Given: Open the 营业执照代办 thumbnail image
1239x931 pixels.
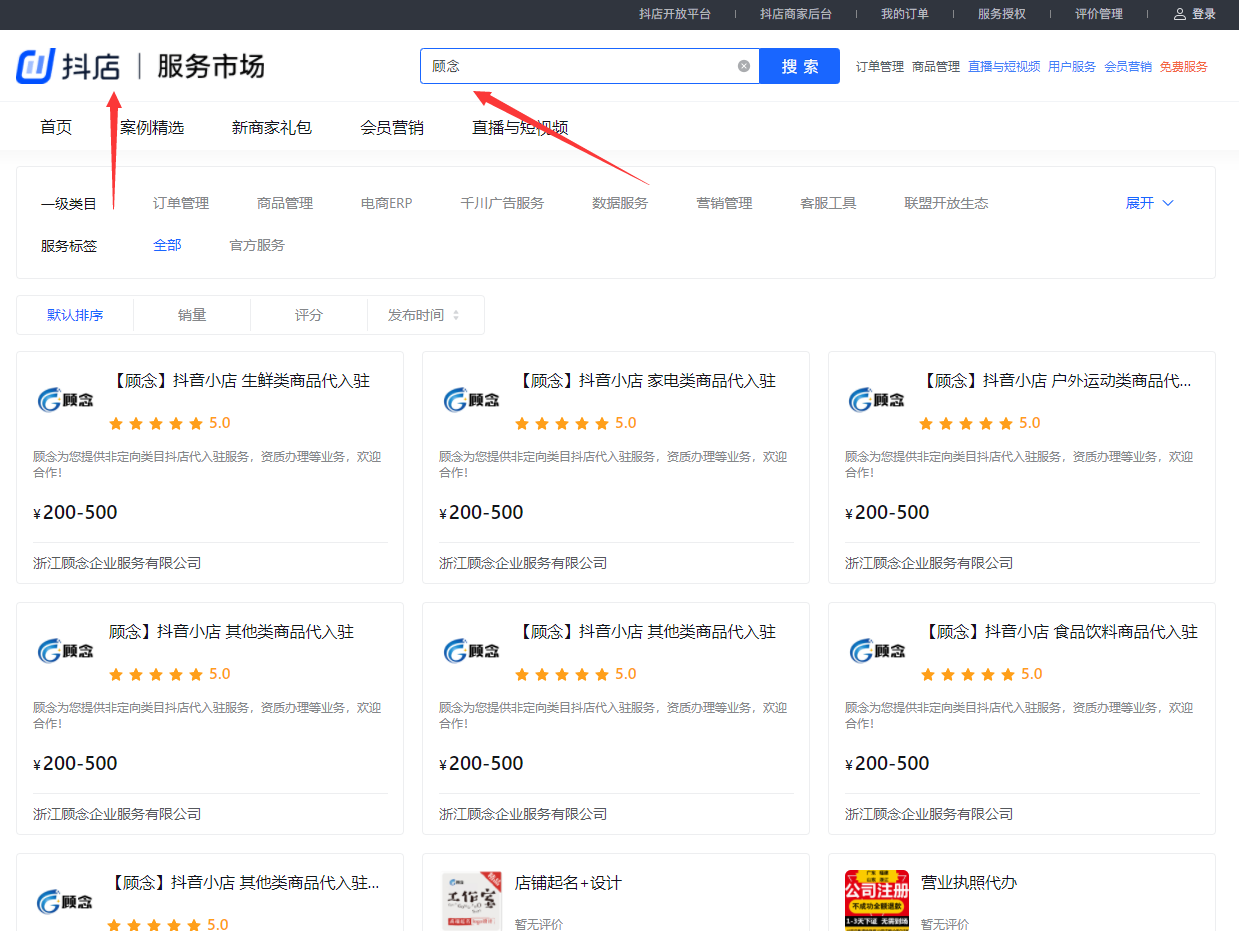Looking at the screenshot, I should tap(877, 900).
